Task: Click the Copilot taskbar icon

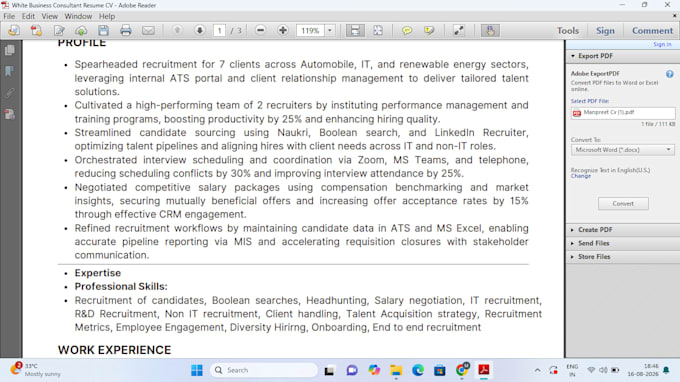Action: (x=374, y=370)
